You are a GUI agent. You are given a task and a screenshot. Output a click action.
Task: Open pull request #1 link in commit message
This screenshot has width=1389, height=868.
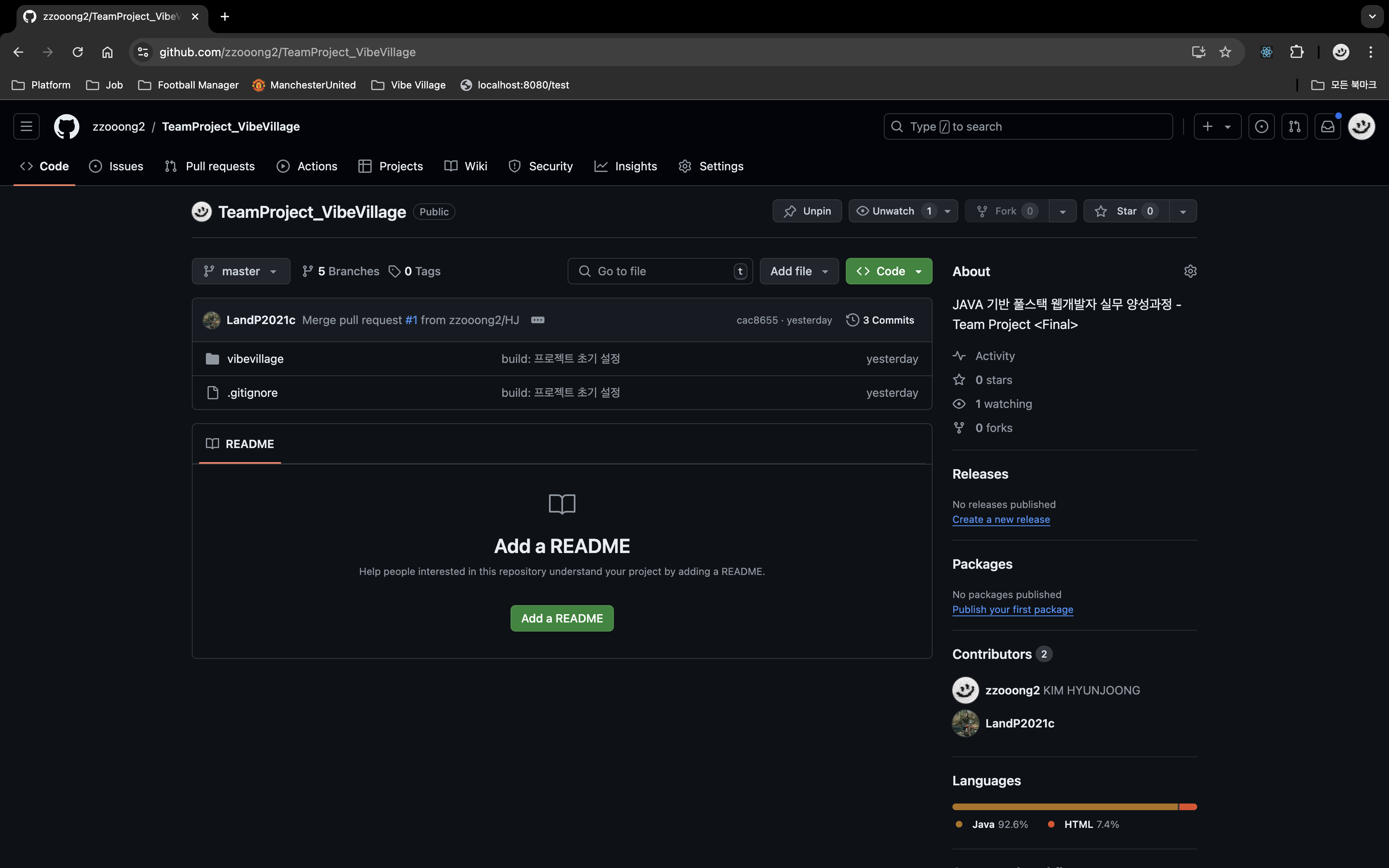click(411, 320)
